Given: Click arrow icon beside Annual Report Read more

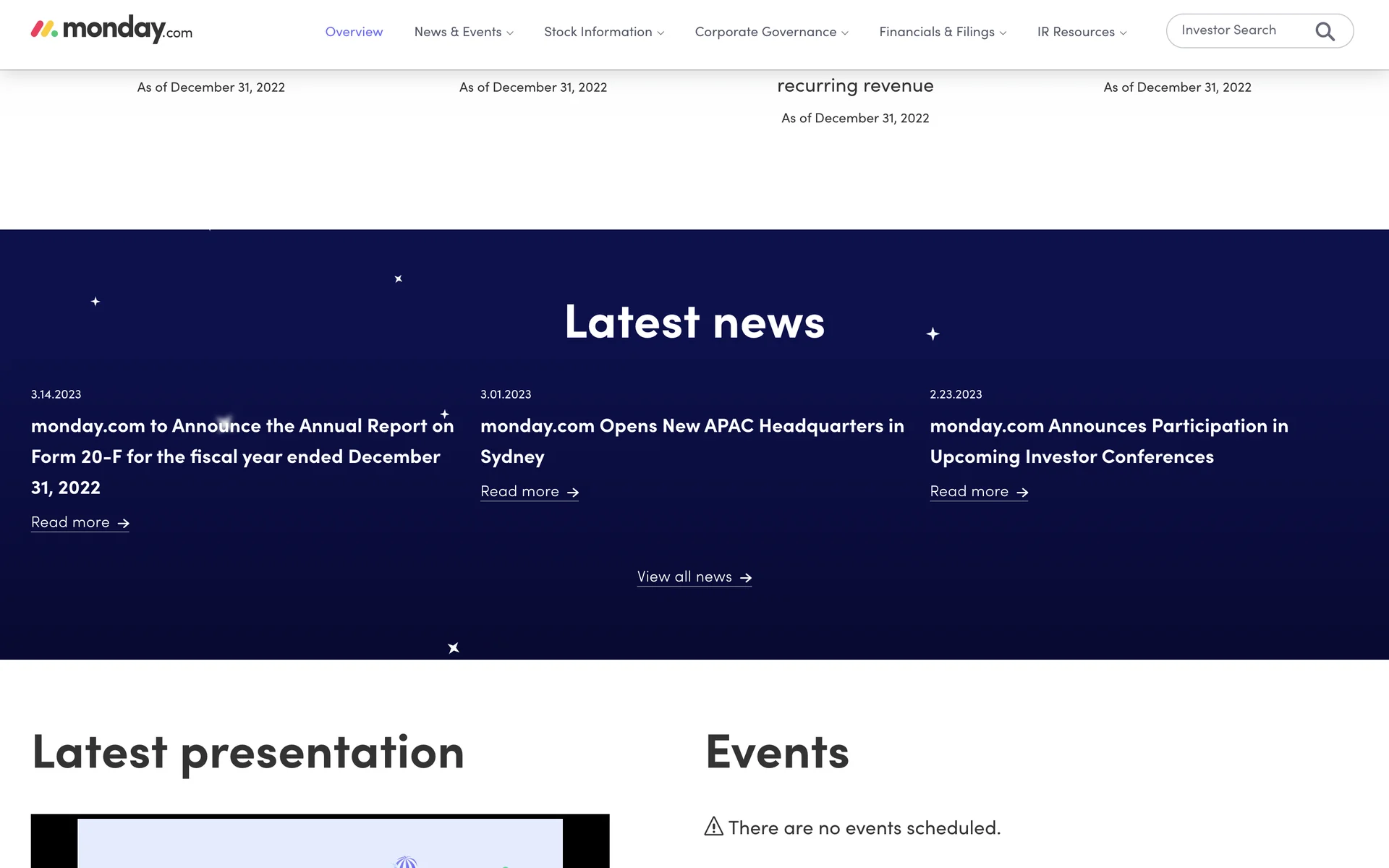Looking at the screenshot, I should (x=124, y=523).
